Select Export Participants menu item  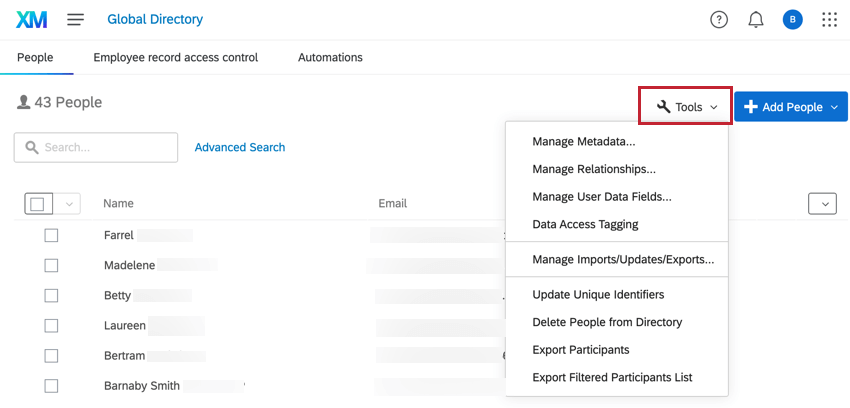581,350
